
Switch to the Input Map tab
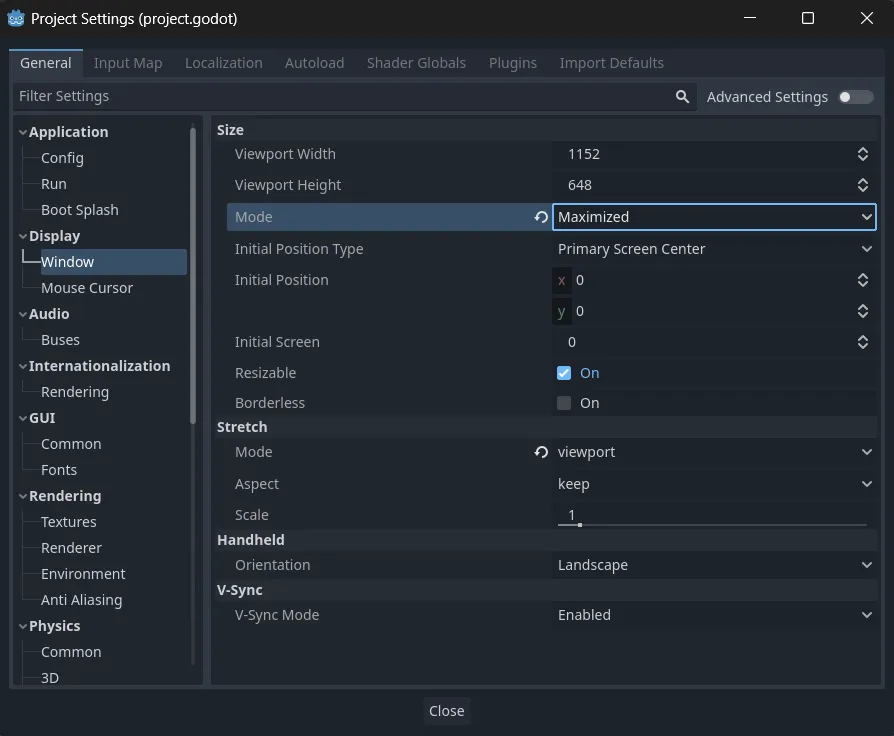(128, 63)
